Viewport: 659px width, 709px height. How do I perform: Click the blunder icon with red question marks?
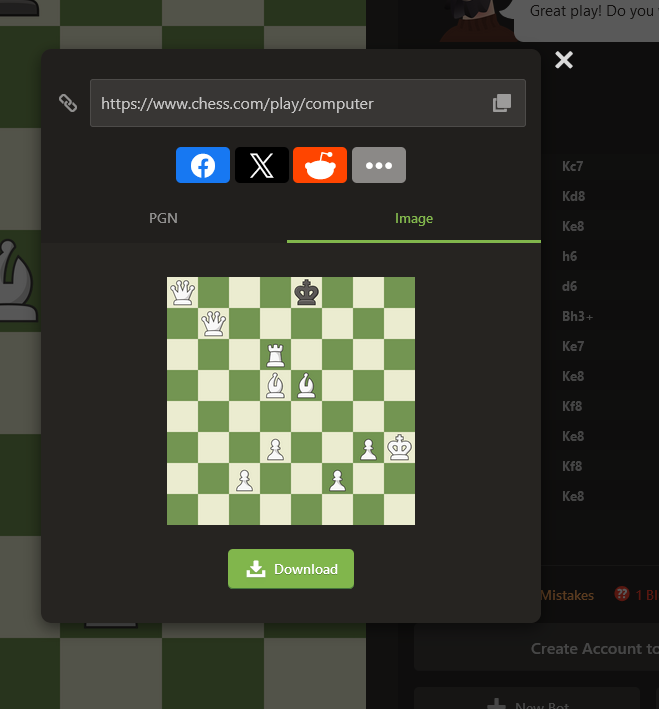tap(622, 594)
